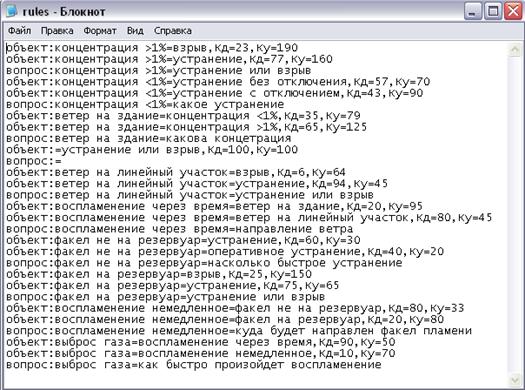This screenshot has width=525, height=390.
Task: Open the Файл menu
Action: point(19,31)
